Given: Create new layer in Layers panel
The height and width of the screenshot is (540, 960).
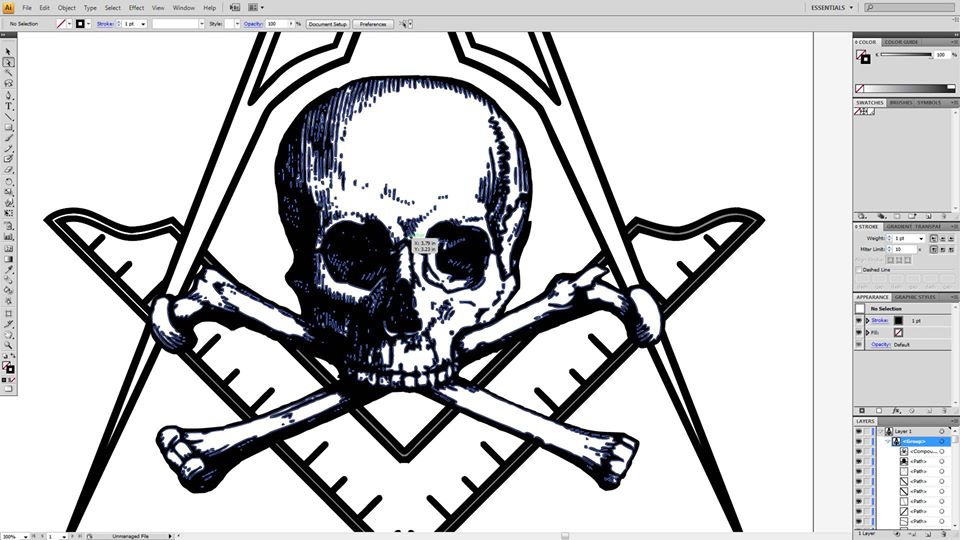Looking at the screenshot, I should click(929, 534).
